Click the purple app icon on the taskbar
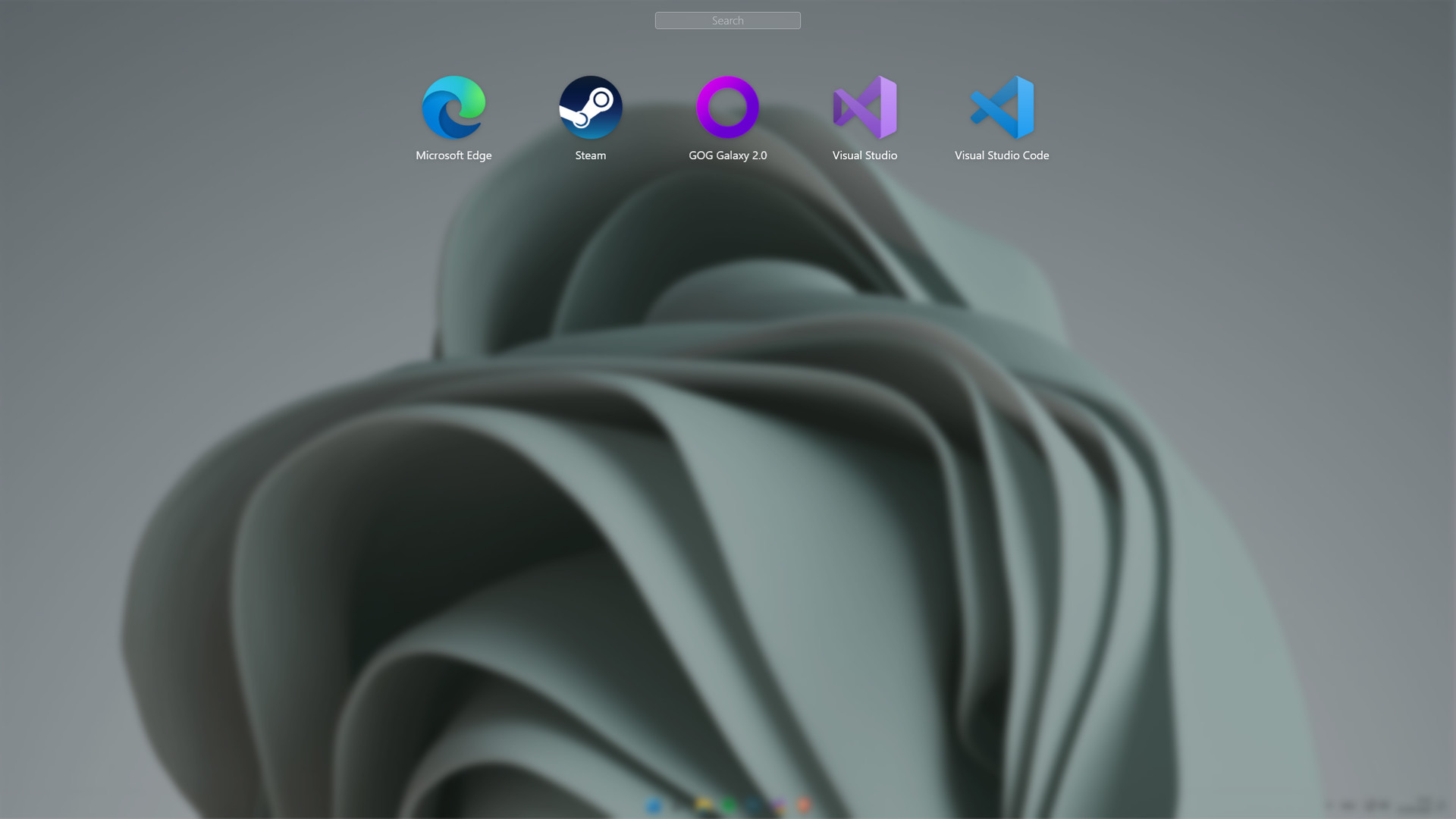Screen dimensions: 1456x819 778,805
